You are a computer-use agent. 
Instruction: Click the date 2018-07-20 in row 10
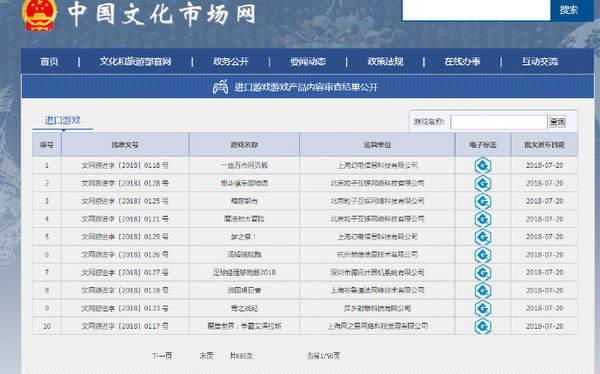click(544, 326)
